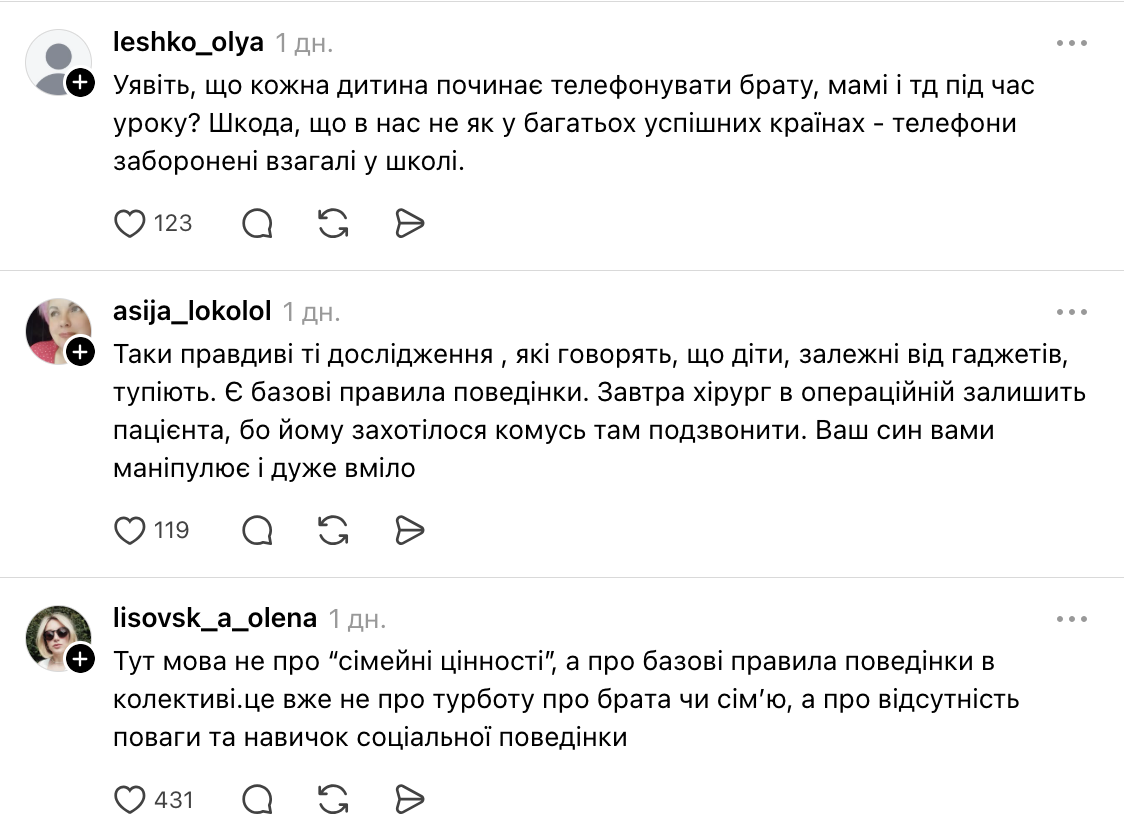
Task: Visit lisovsk_a_olena's profile by clicking her name
Action: 214,618
